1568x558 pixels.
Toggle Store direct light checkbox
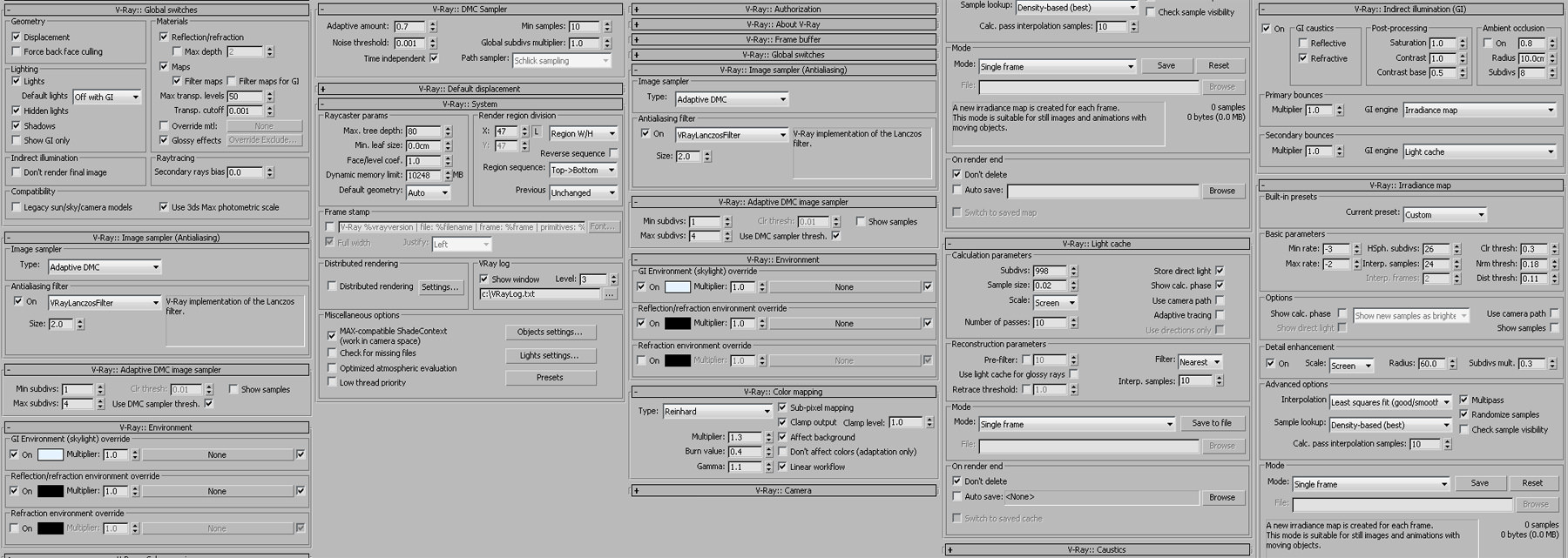[x=1220, y=271]
